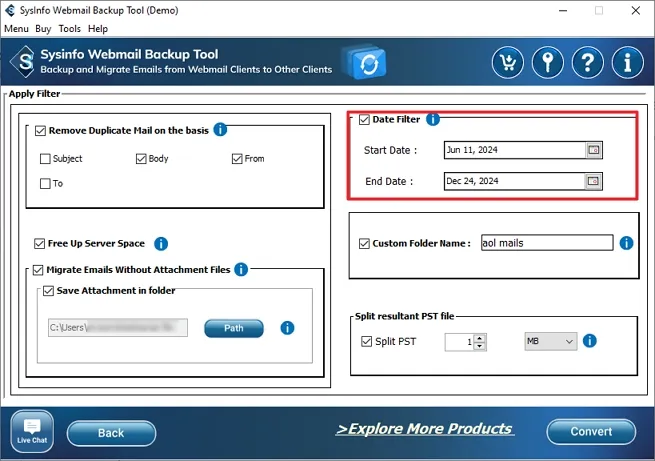Image resolution: width=655 pixels, height=461 pixels.
Task: Show info for Custom Folder Name
Action: click(x=626, y=243)
